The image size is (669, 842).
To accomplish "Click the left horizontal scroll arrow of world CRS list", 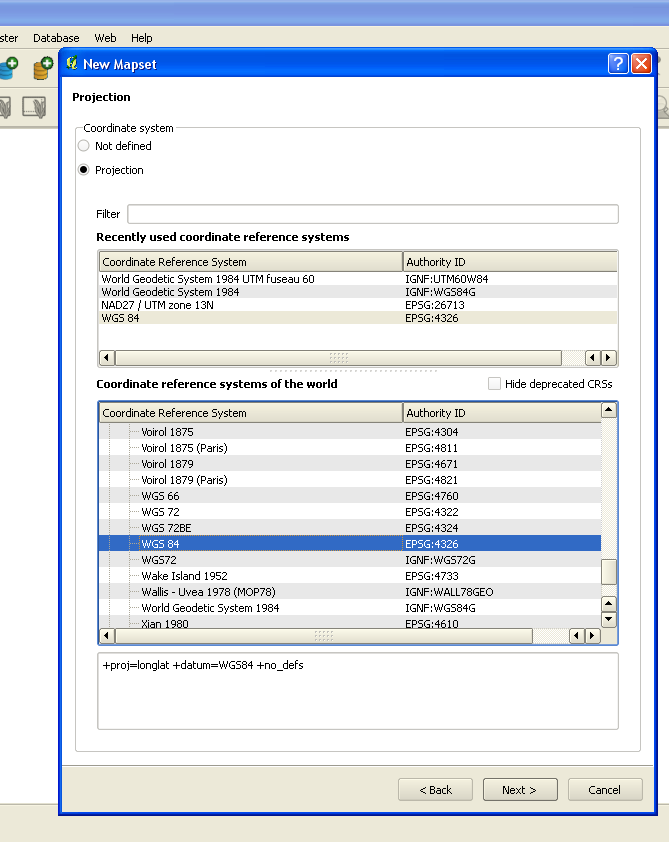I will coord(106,636).
